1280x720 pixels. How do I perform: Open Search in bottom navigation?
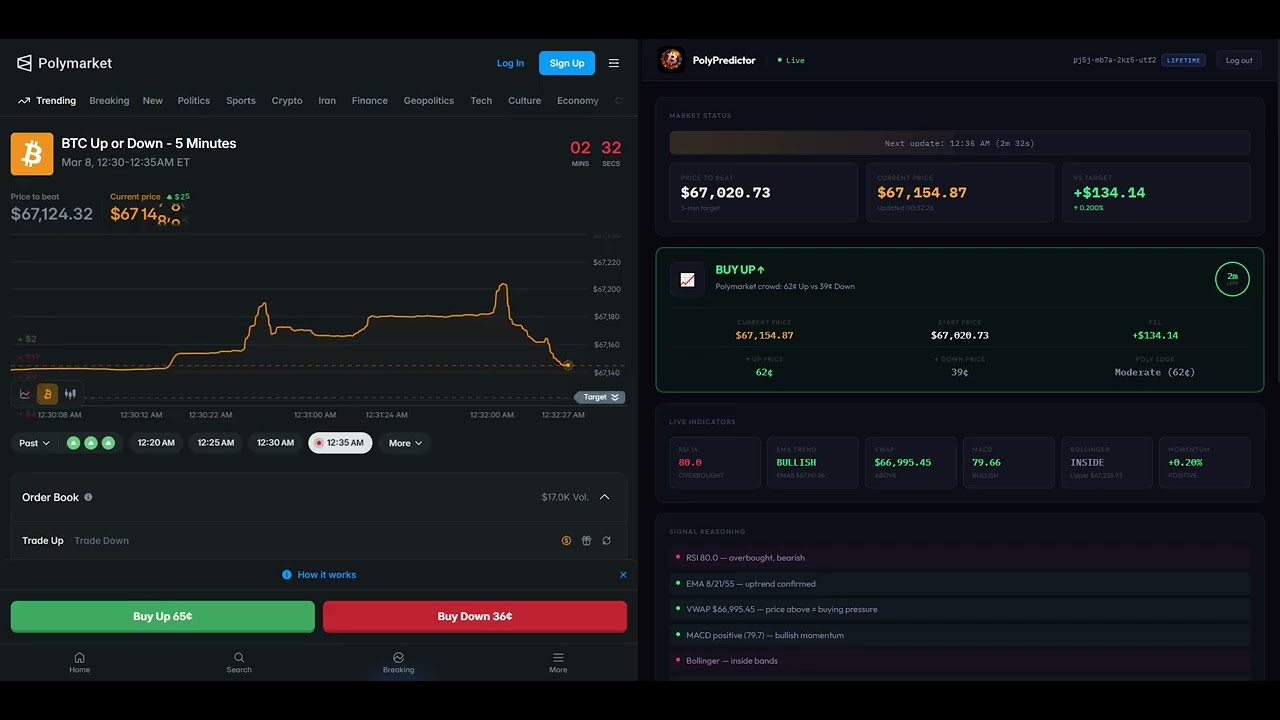[239, 663]
